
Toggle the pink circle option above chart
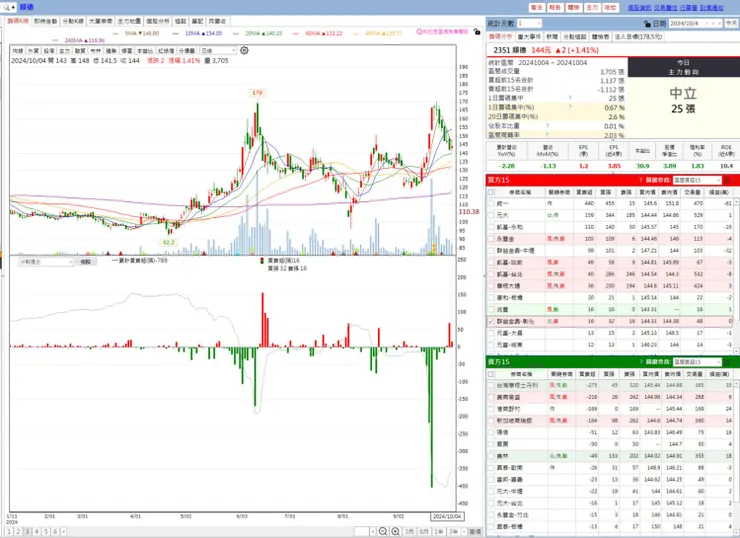coord(419,32)
